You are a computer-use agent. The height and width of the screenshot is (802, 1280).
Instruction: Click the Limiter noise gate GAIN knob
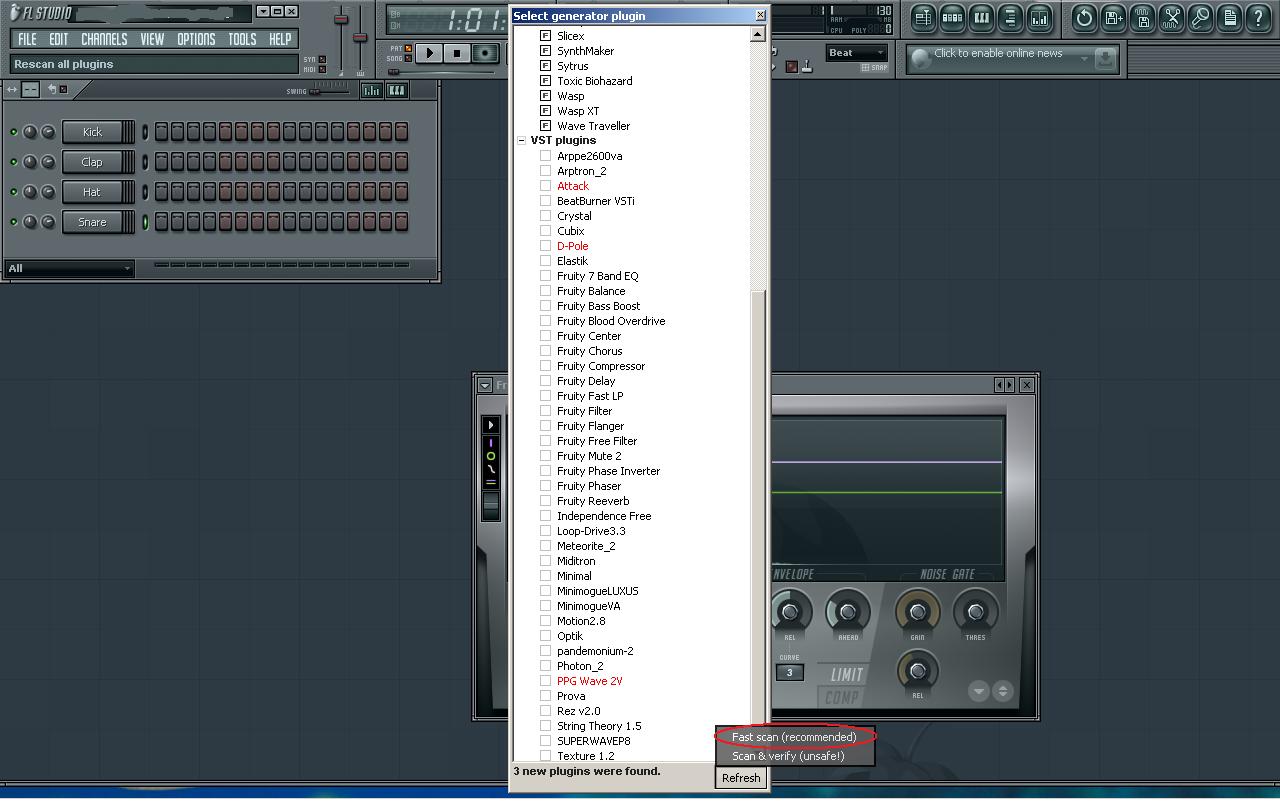coord(917,611)
